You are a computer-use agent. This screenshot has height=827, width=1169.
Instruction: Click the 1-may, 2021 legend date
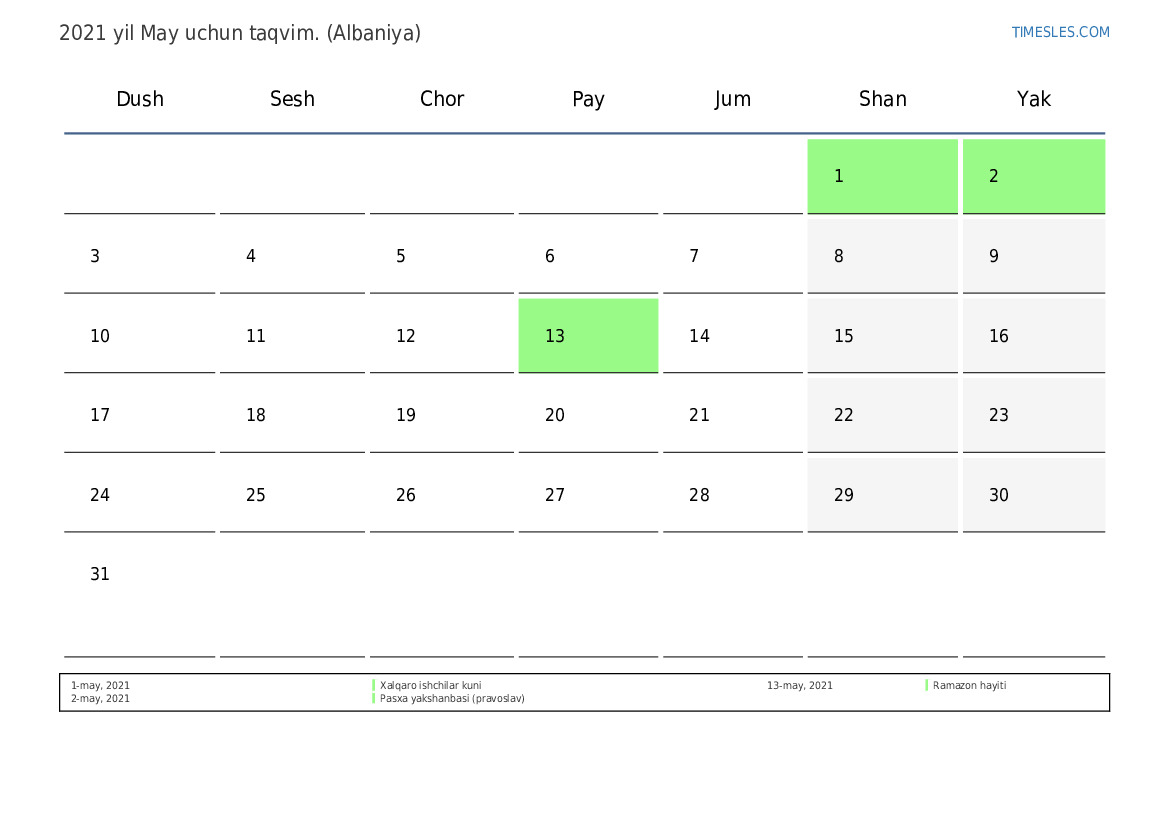pyautogui.click(x=100, y=686)
